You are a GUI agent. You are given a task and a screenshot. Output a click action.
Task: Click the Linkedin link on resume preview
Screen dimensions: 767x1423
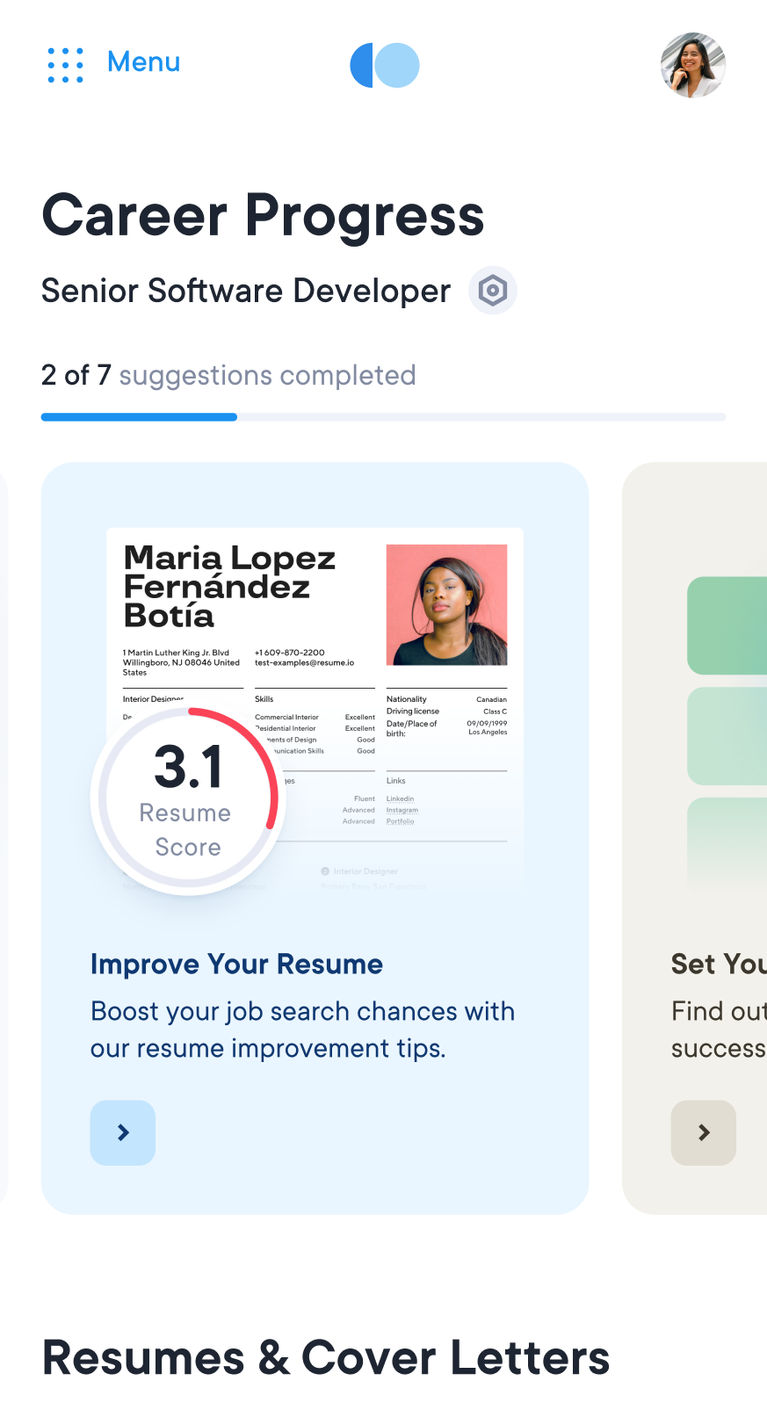click(400, 799)
